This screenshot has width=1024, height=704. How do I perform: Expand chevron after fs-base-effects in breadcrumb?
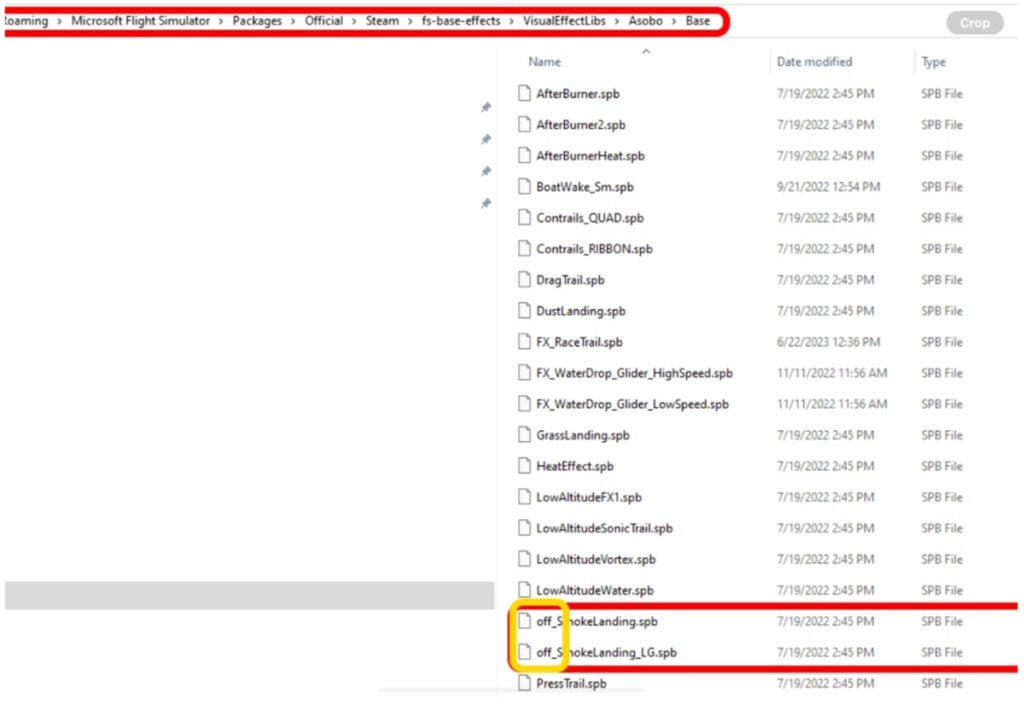click(x=511, y=22)
